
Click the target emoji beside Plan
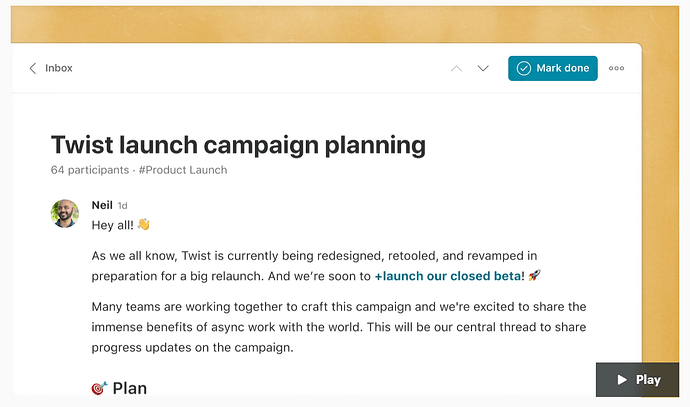[99, 388]
